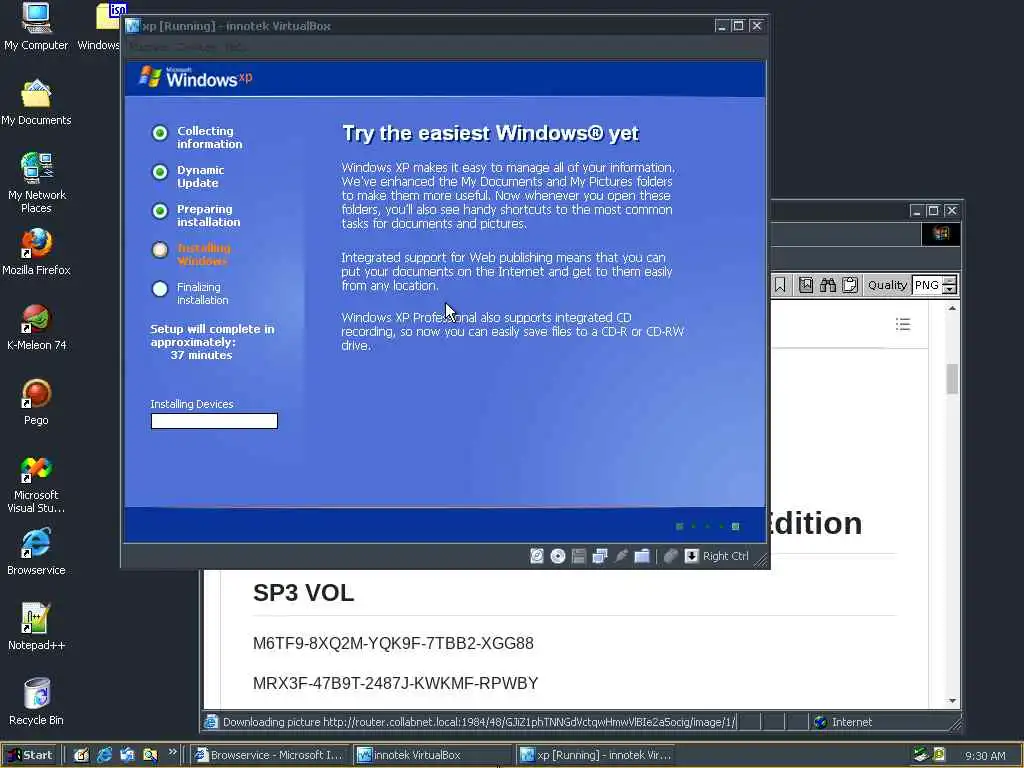Switch to innotek VirtualBox taskbar button
The image size is (1024, 768).
click(x=431, y=755)
